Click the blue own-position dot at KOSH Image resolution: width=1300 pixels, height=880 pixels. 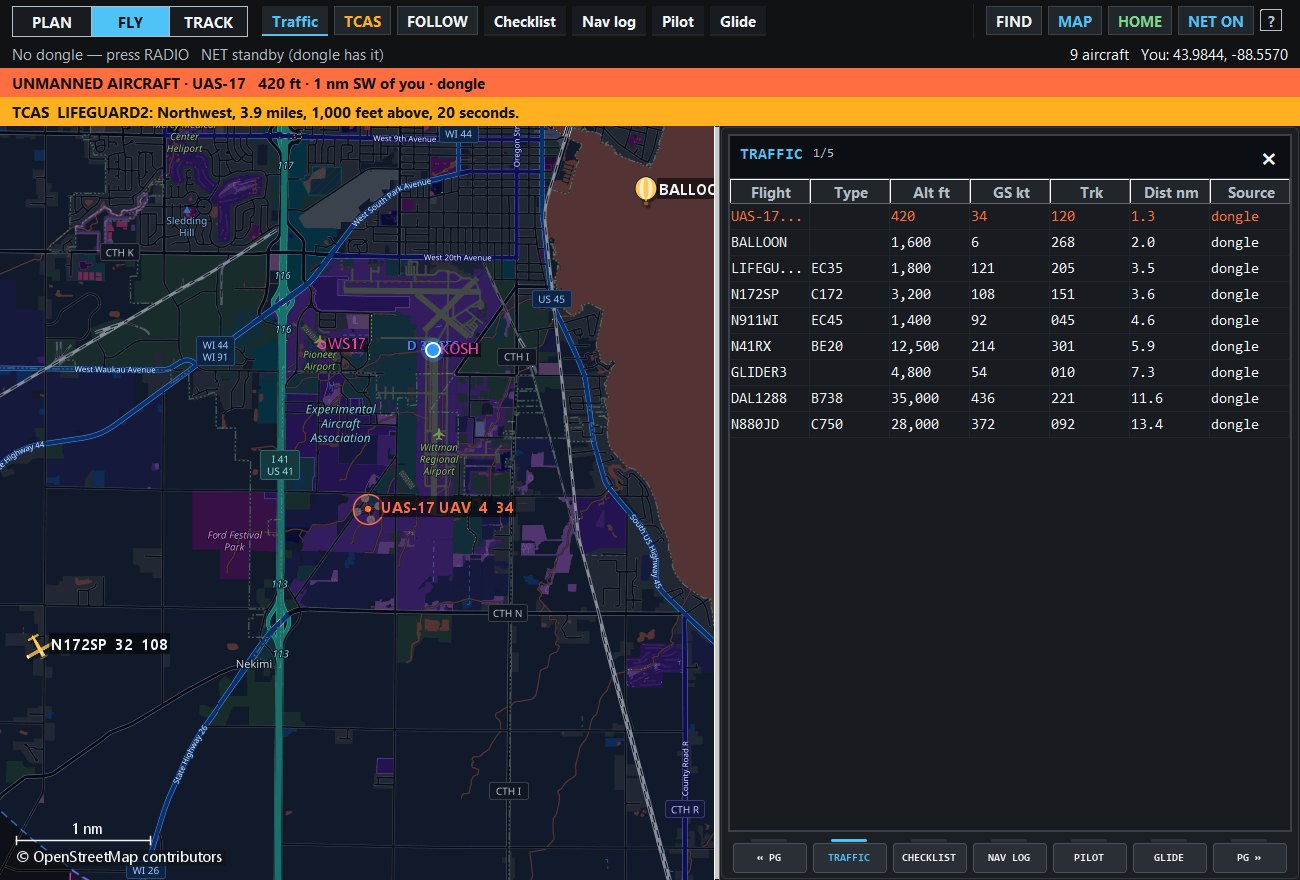tap(433, 349)
